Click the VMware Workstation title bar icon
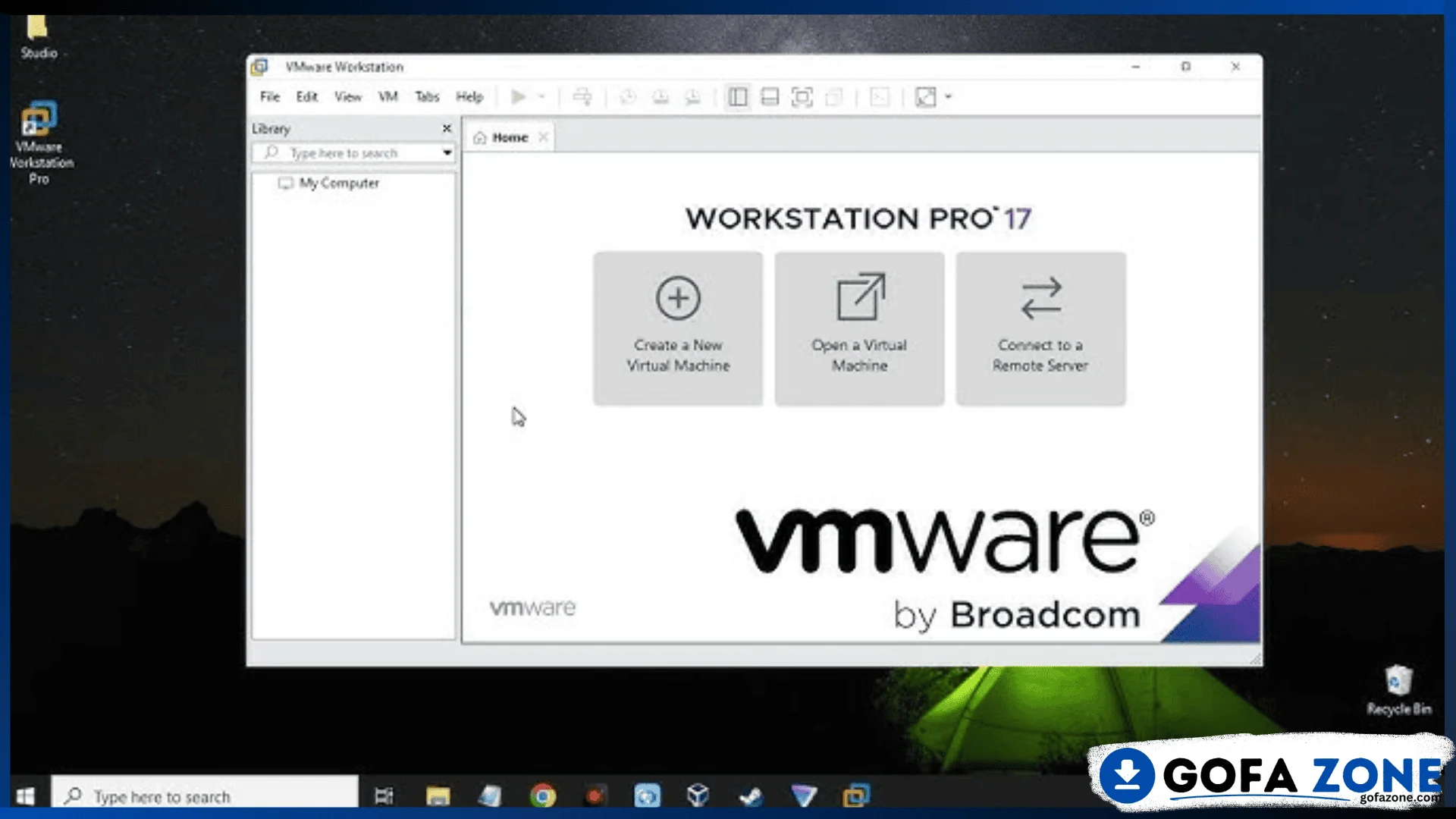Viewport: 1456px width, 819px height. click(x=259, y=67)
